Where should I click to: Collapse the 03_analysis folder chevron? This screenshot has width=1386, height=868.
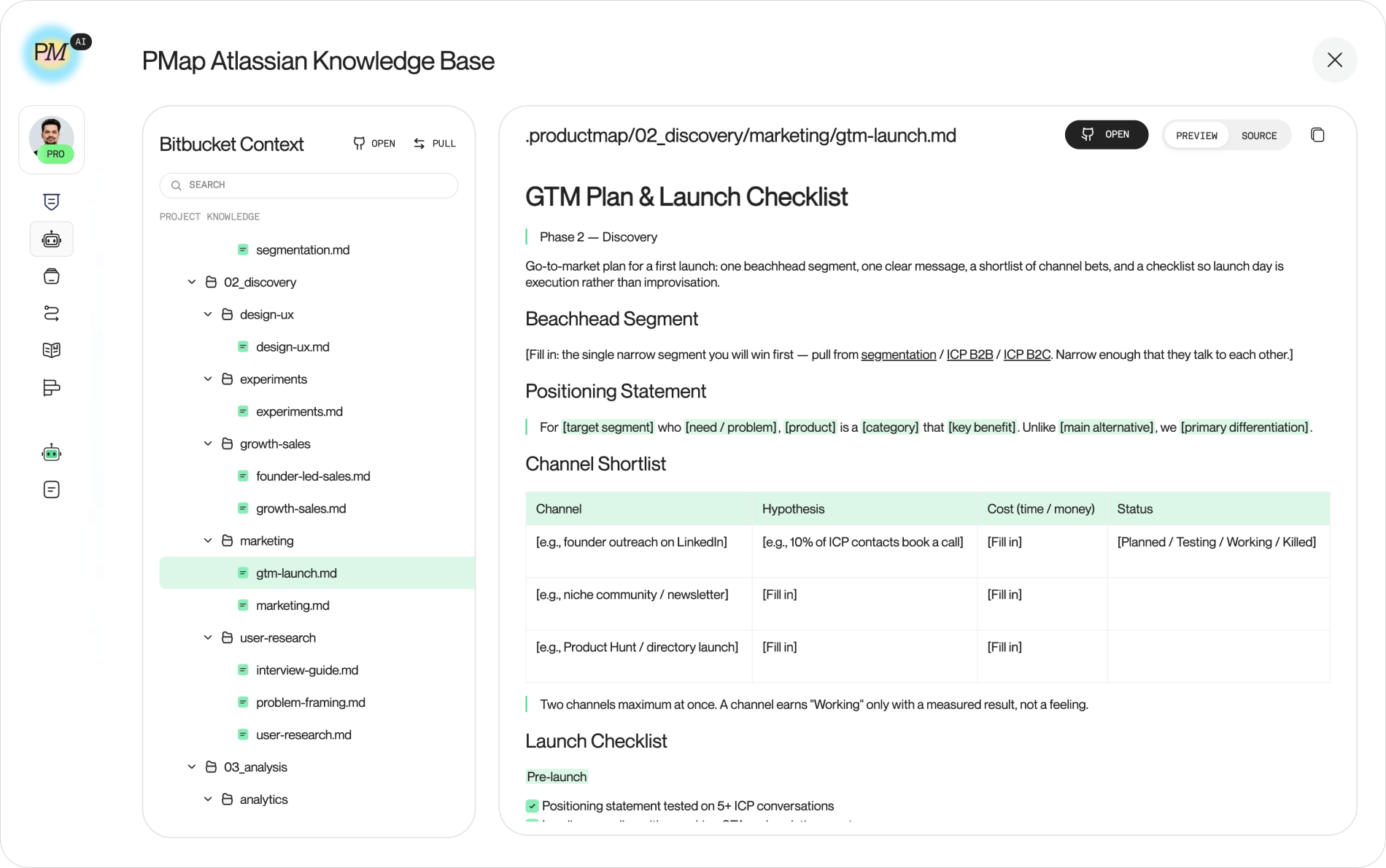(192, 767)
